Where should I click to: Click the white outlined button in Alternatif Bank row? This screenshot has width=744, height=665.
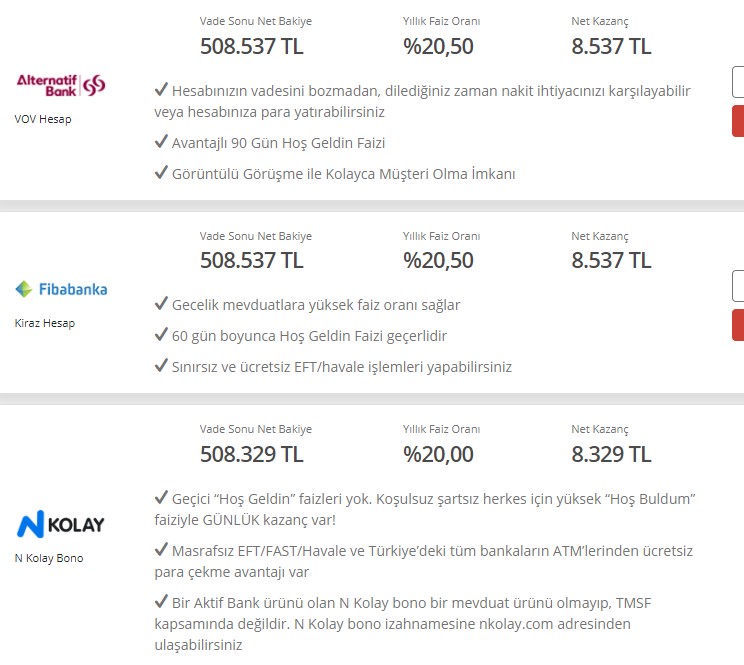pos(738,82)
